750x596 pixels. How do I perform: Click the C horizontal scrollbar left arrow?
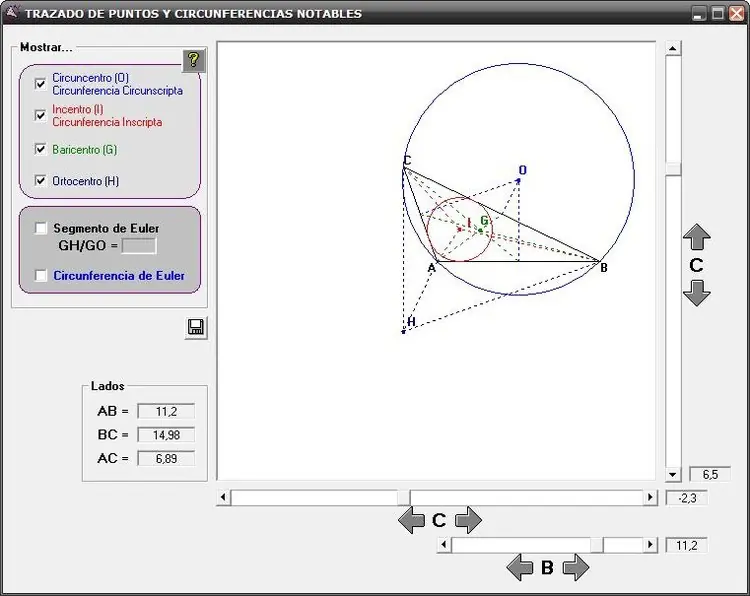[x=223, y=497]
